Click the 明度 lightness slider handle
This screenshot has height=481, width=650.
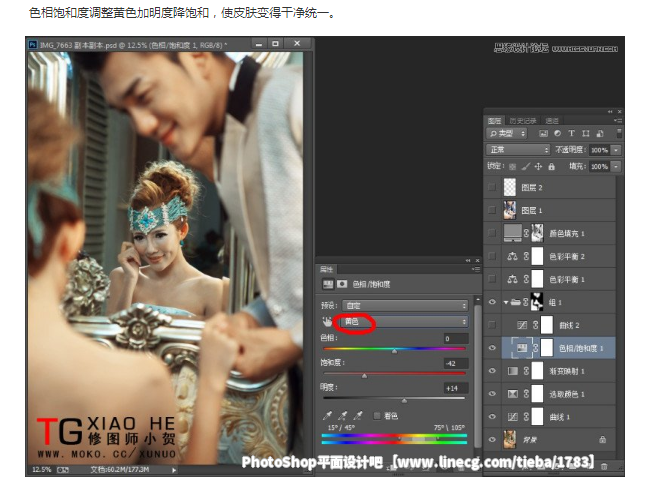[404, 401]
